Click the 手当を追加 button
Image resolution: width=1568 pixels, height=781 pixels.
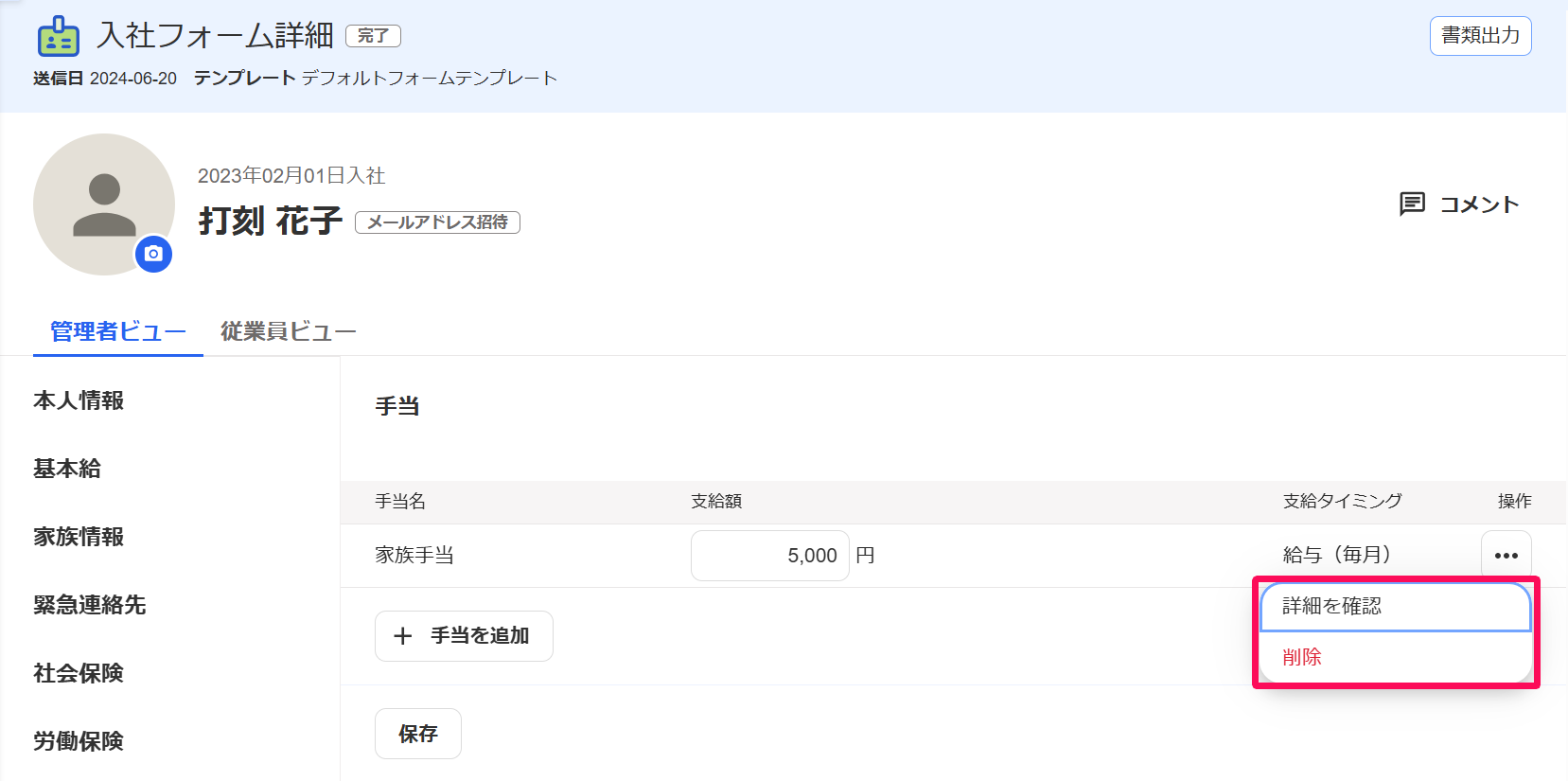[464, 636]
